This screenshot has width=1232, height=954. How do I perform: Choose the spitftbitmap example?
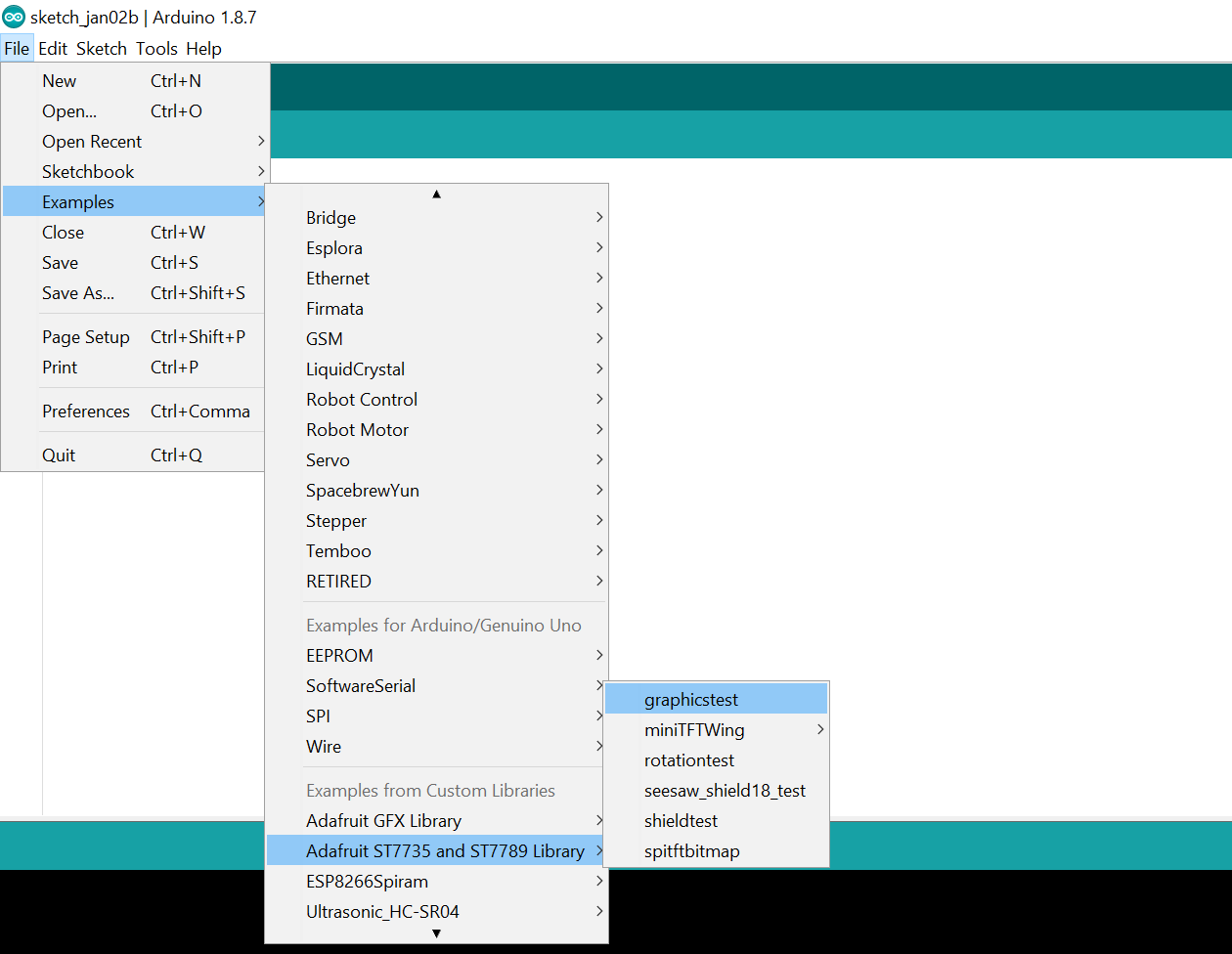[x=691, y=851]
